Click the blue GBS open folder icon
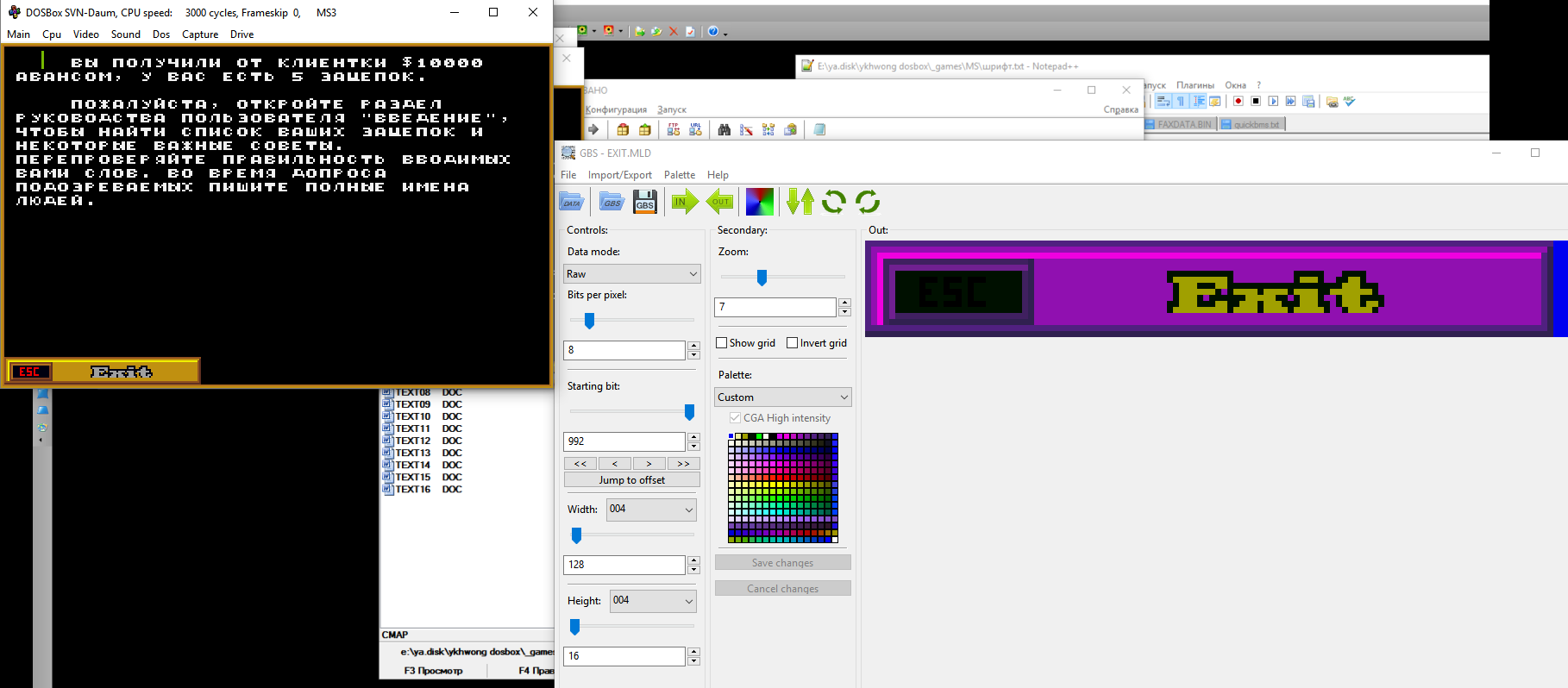This screenshot has height=688, width=1568. (x=612, y=203)
